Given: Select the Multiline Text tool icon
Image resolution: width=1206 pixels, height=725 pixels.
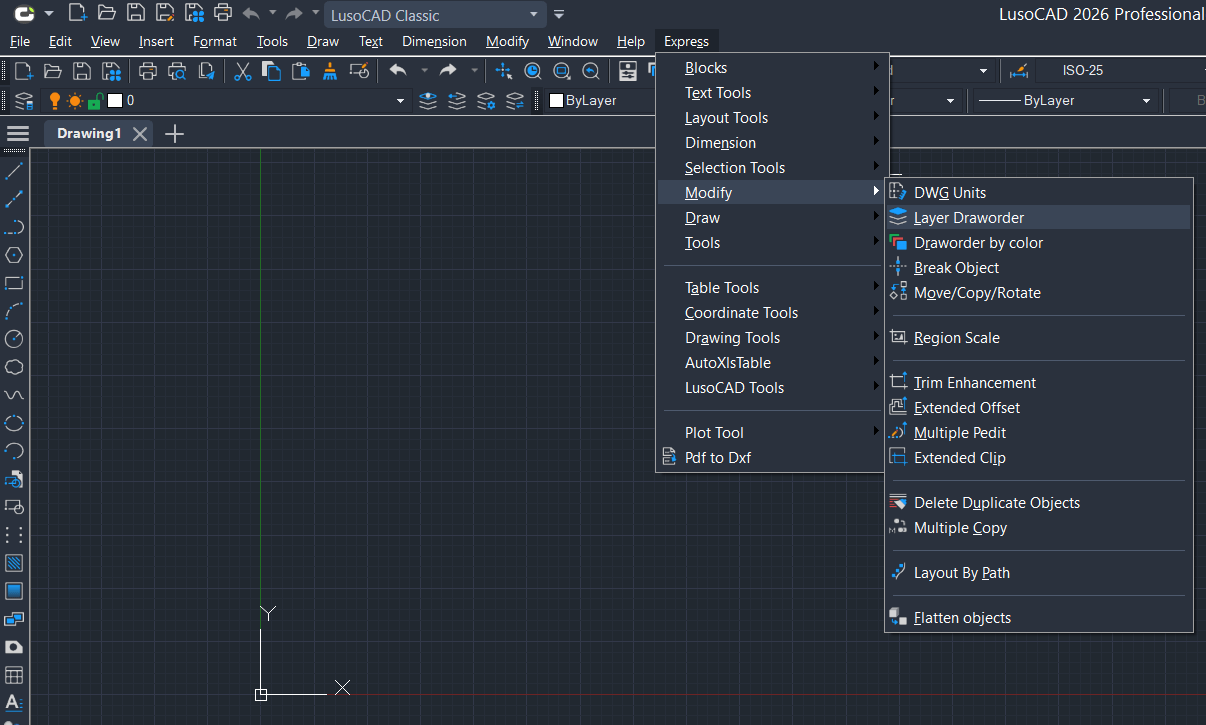Looking at the screenshot, I should point(14,703).
